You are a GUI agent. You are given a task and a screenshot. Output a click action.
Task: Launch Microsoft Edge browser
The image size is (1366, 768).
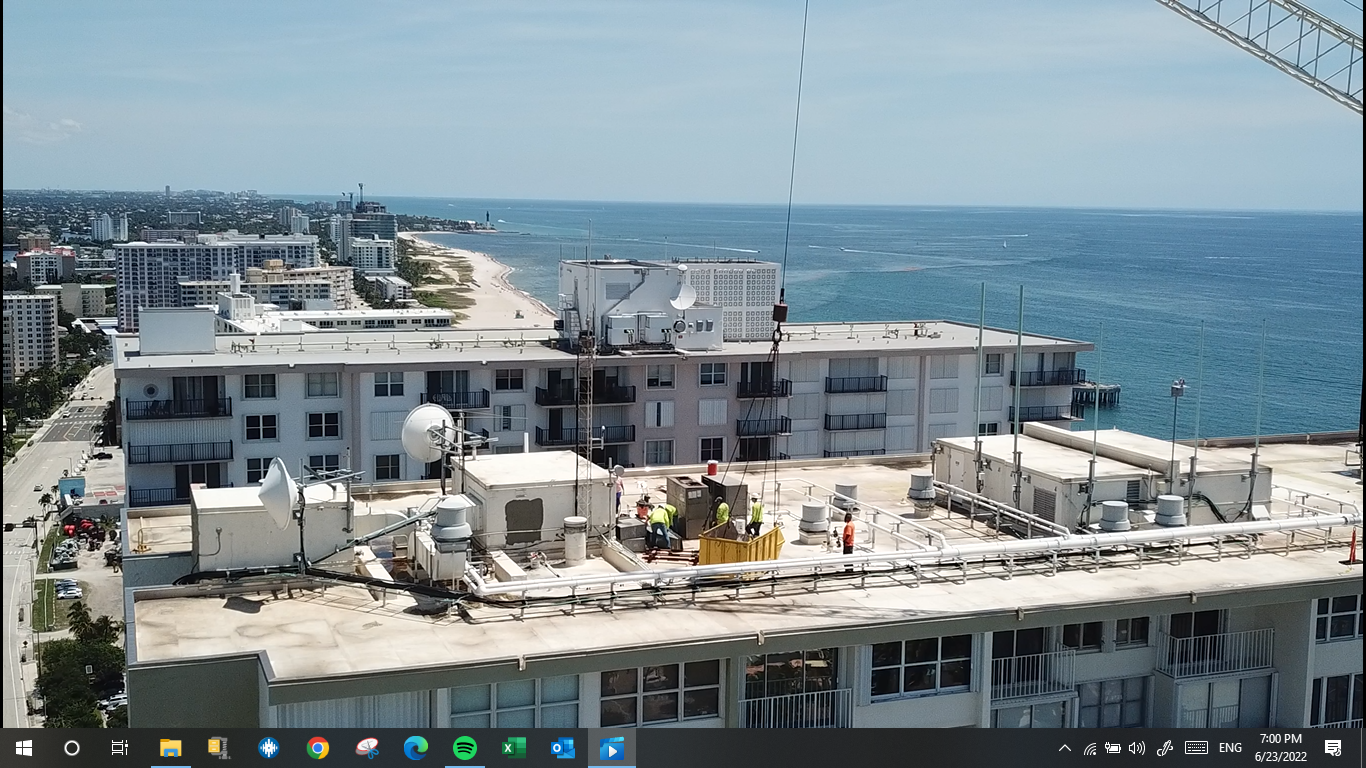(x=416, y=748)
